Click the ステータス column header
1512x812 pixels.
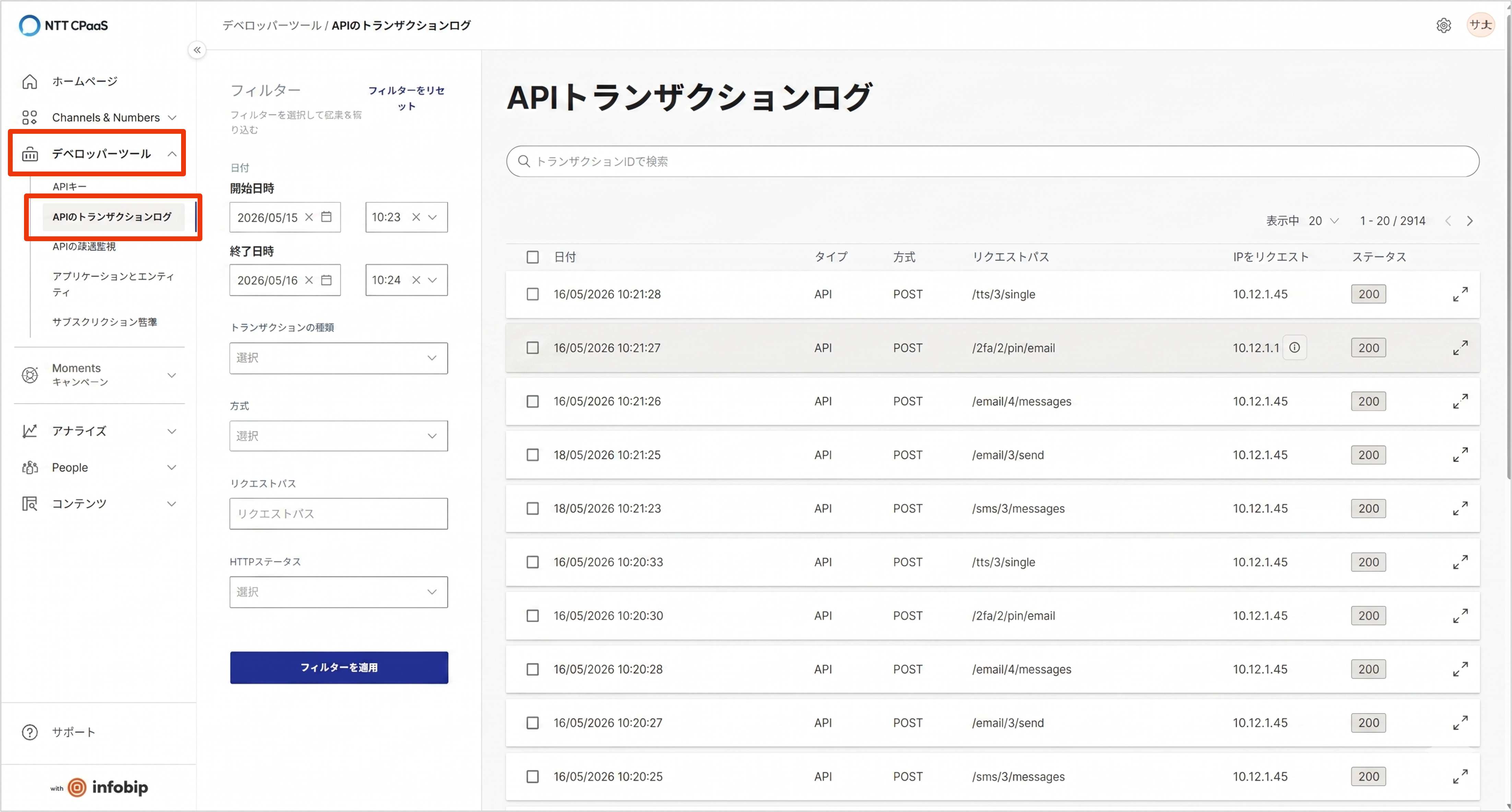[1379, 257]
